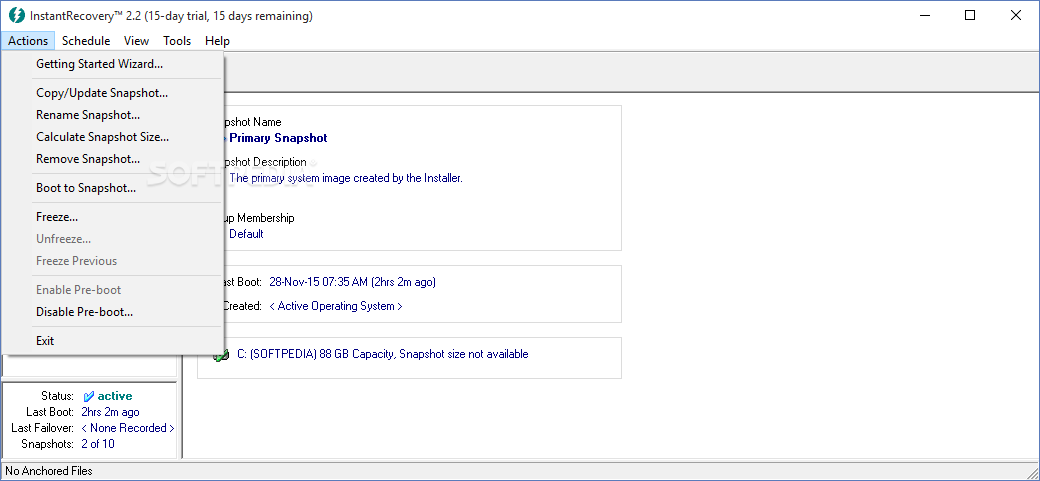Viewport: 1040px width, 481px height.
Task: Click the '< None Recorded >' failover value
Action: tap(128, 428)
